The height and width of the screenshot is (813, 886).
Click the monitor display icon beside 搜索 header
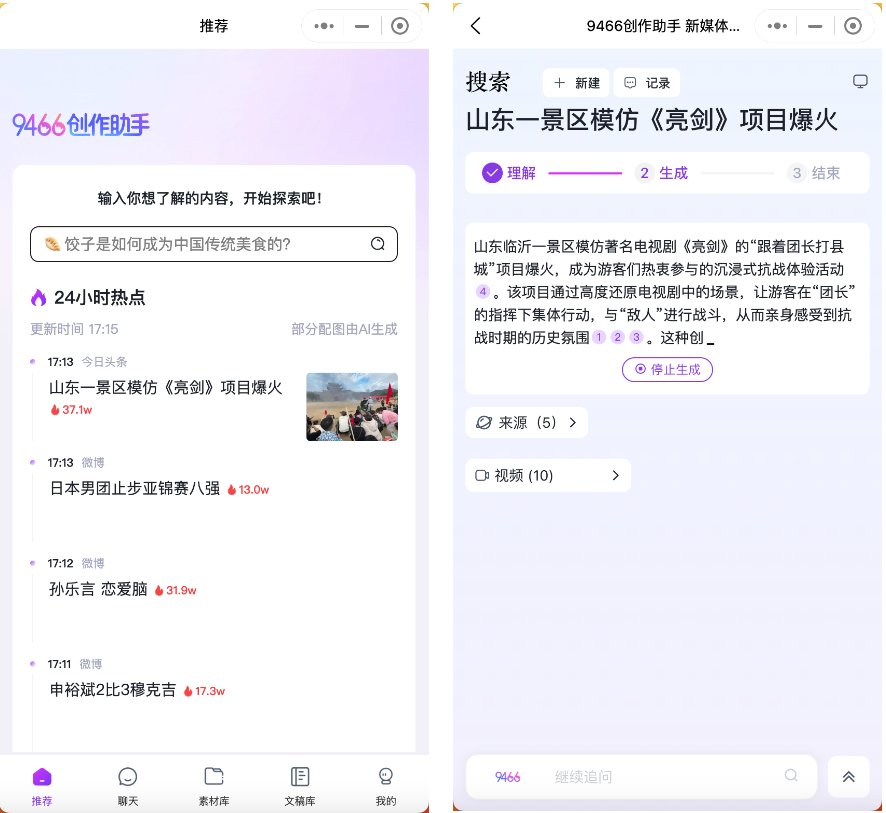[x=860, y=82]
